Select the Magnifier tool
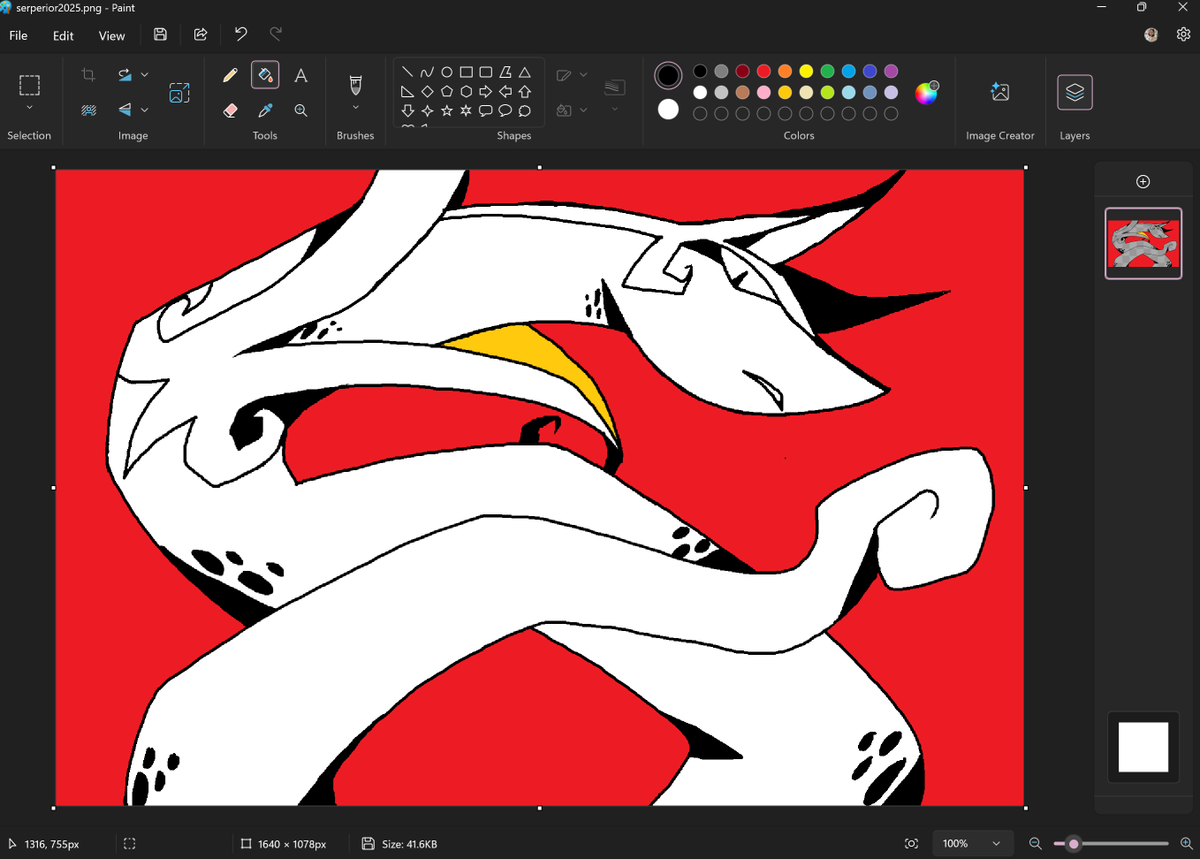This screenshot has width=1200, height=859. 300,110
